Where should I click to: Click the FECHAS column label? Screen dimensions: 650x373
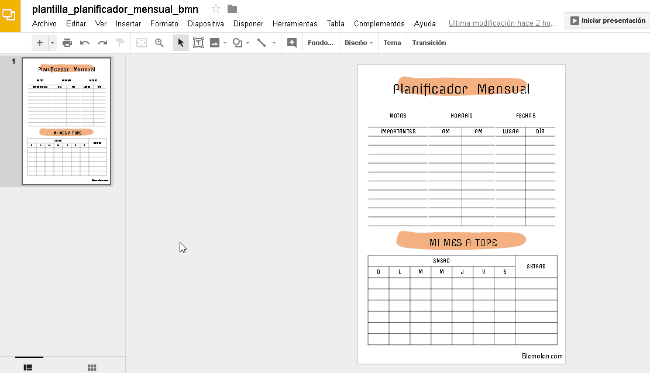pos(526,115)
